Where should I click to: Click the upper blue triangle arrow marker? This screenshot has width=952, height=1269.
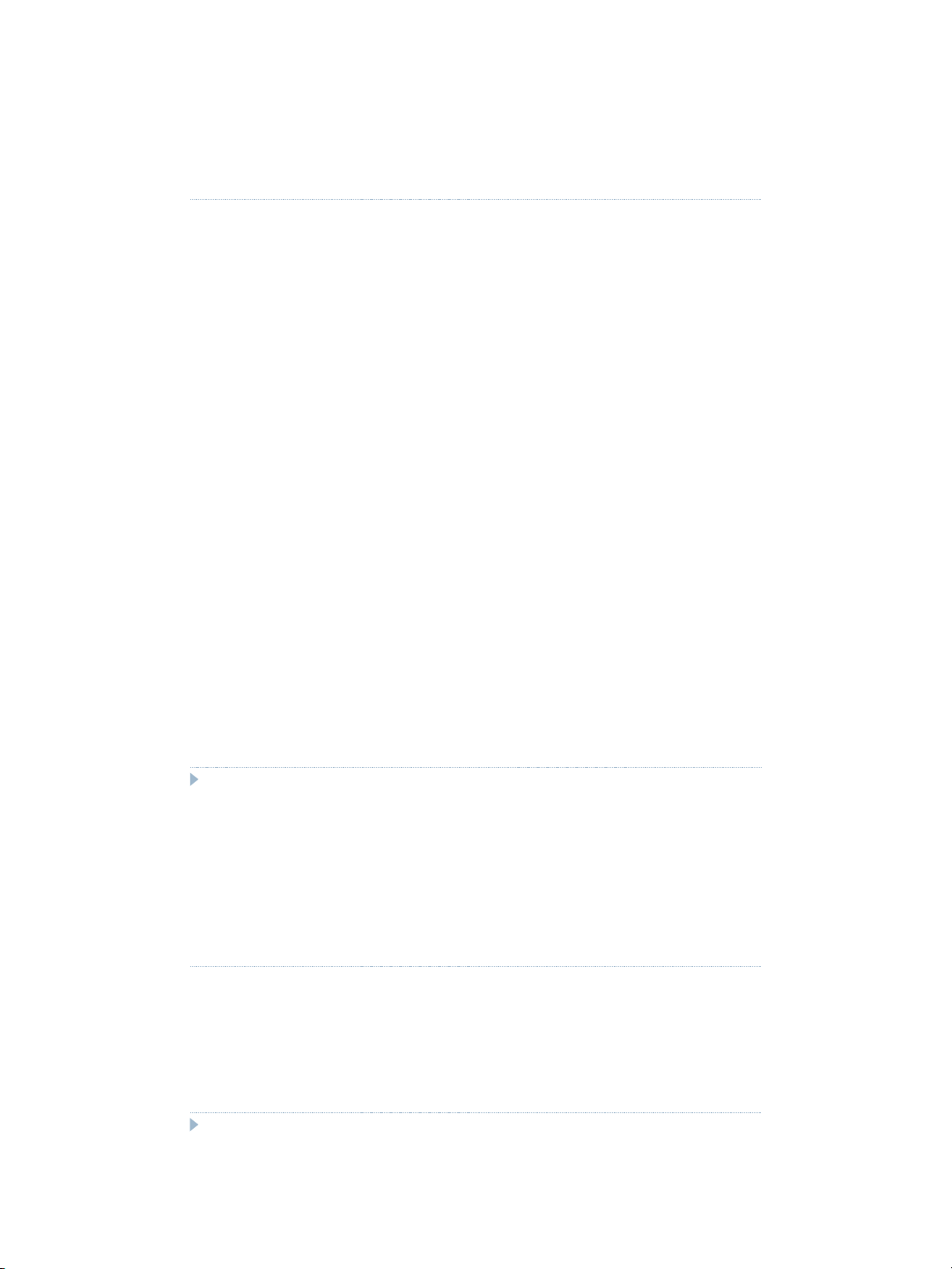(195, 779)
